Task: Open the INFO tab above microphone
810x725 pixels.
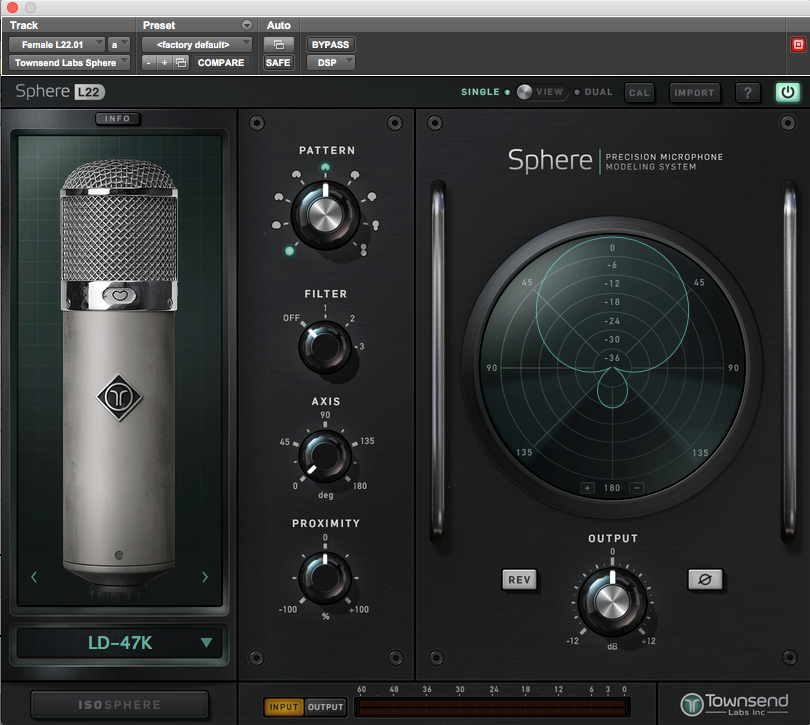Action: (x=118, y=119)
